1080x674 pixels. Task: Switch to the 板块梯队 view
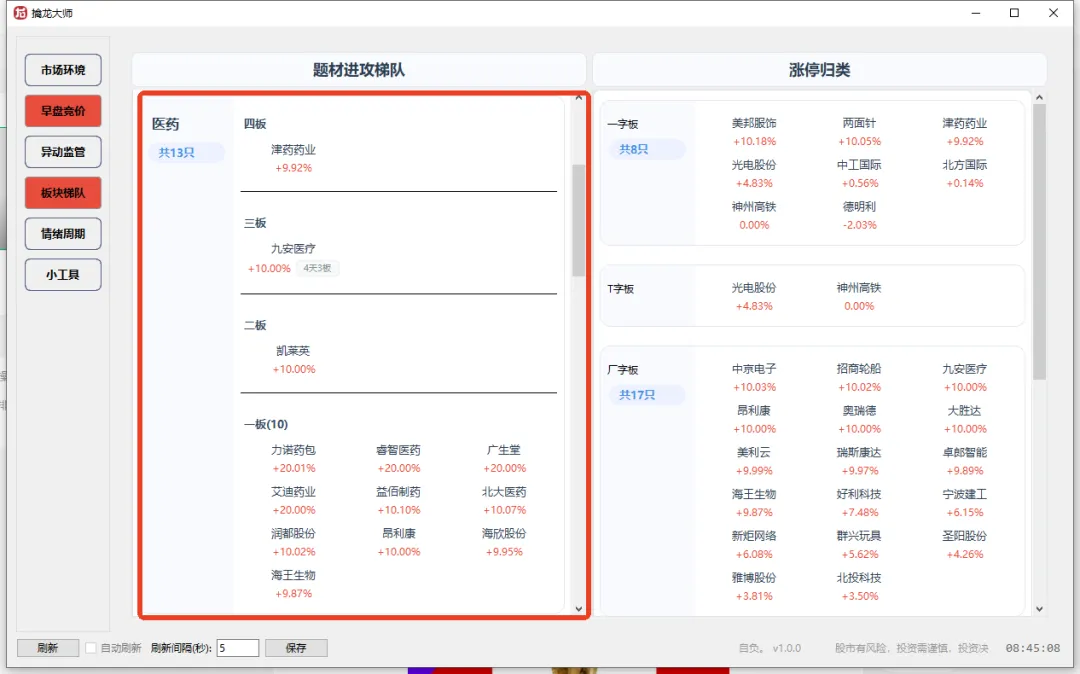click(63, 193)
